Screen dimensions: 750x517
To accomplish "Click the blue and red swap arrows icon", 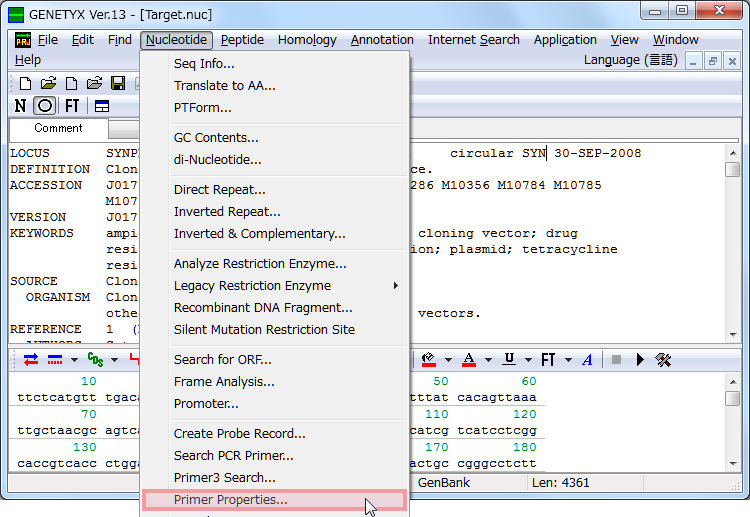I will [31, 359].
